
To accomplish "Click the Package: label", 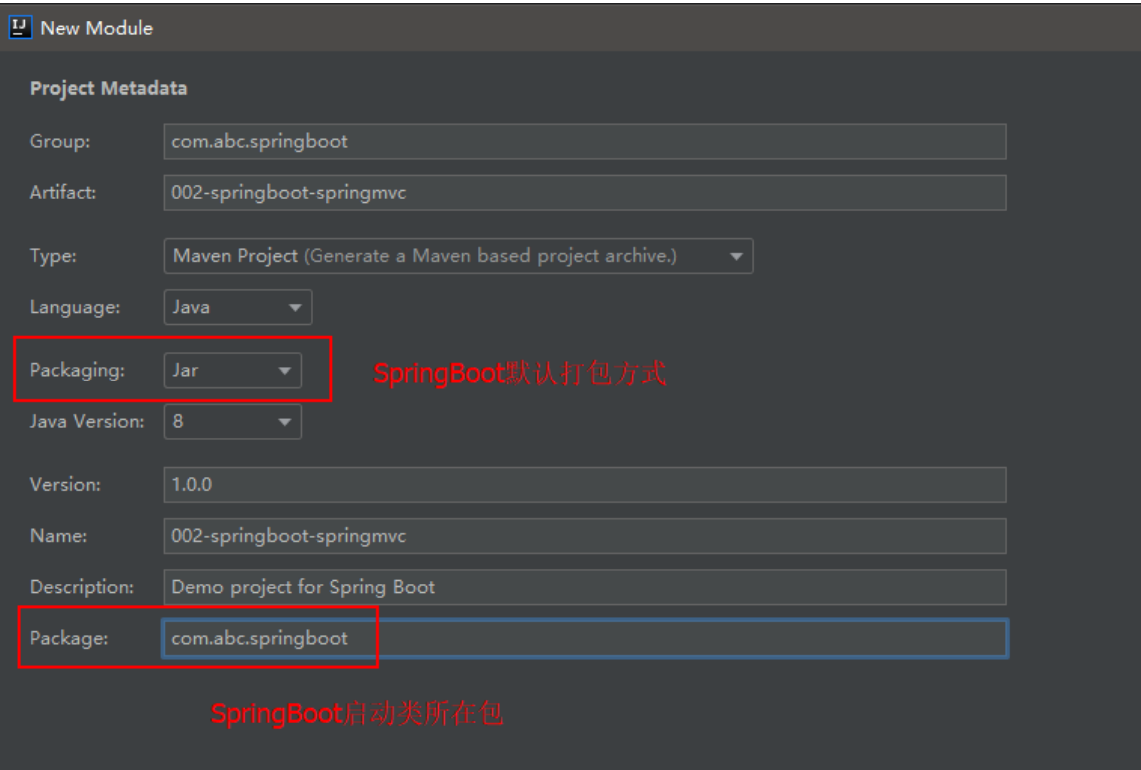I will tap(69, 639).
